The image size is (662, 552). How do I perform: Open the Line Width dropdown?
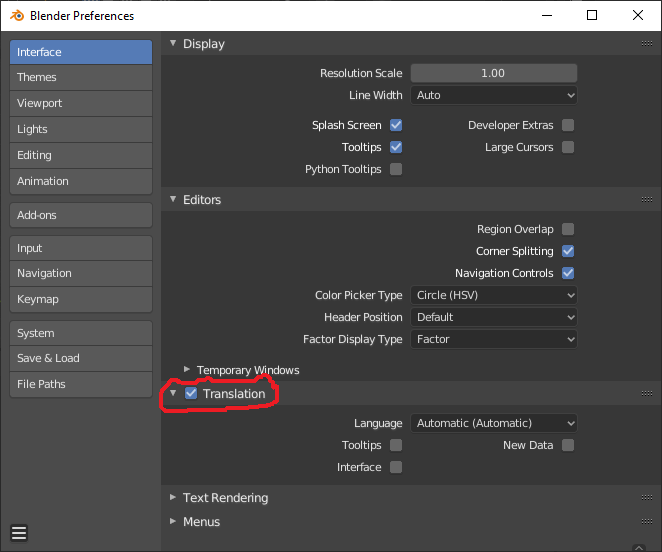494,95
